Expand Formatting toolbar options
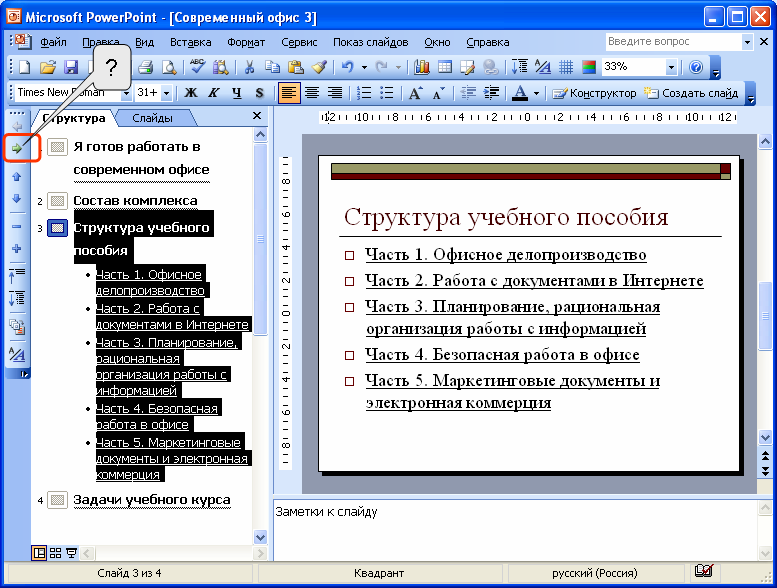This screenshot has width=777, height=588. pyautogui.click(x=750, y=94)
